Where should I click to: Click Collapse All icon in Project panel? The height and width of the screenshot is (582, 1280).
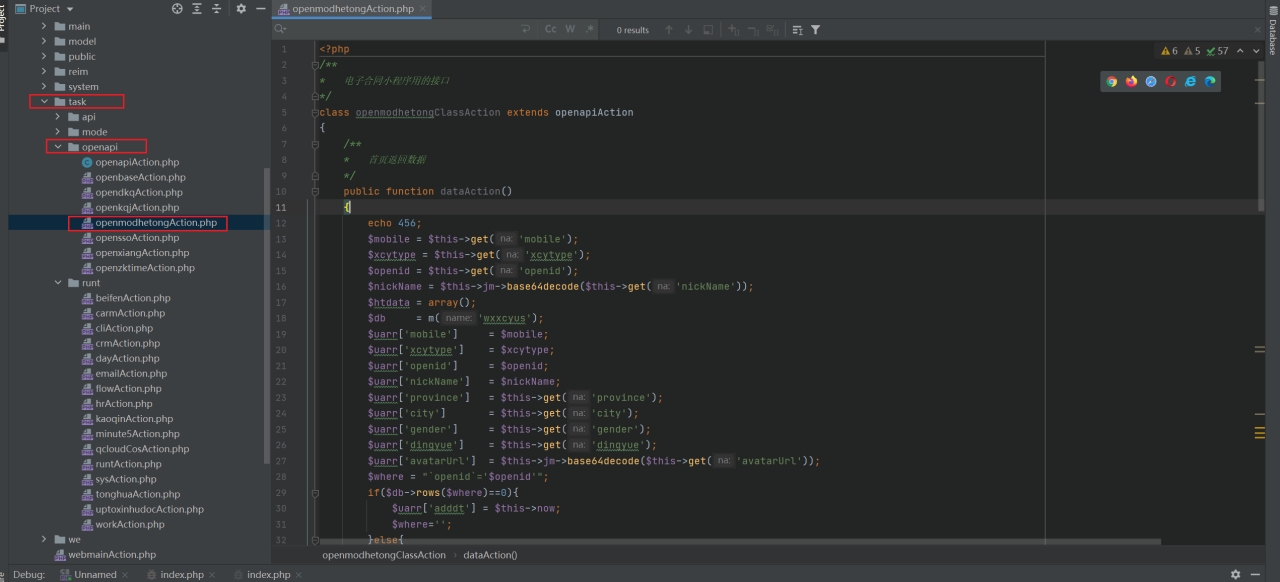click(216, 9)
